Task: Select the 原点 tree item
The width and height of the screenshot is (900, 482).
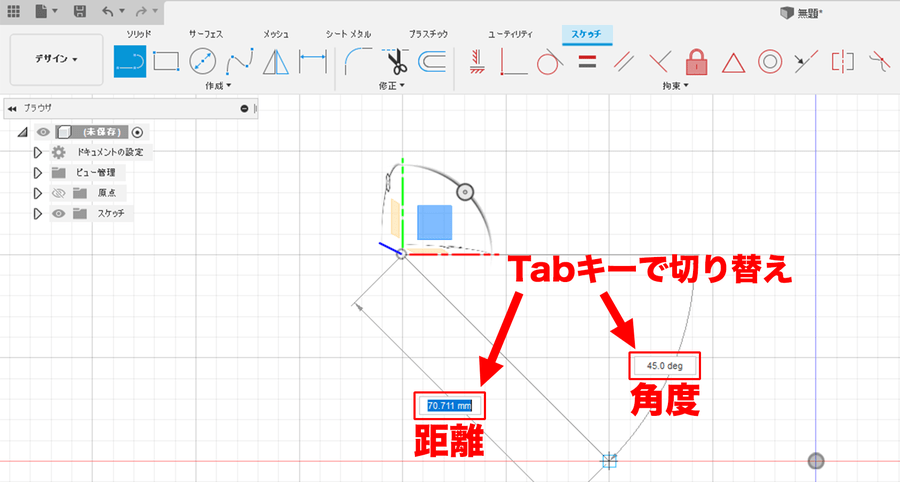Action: click(x=107, y=193)
